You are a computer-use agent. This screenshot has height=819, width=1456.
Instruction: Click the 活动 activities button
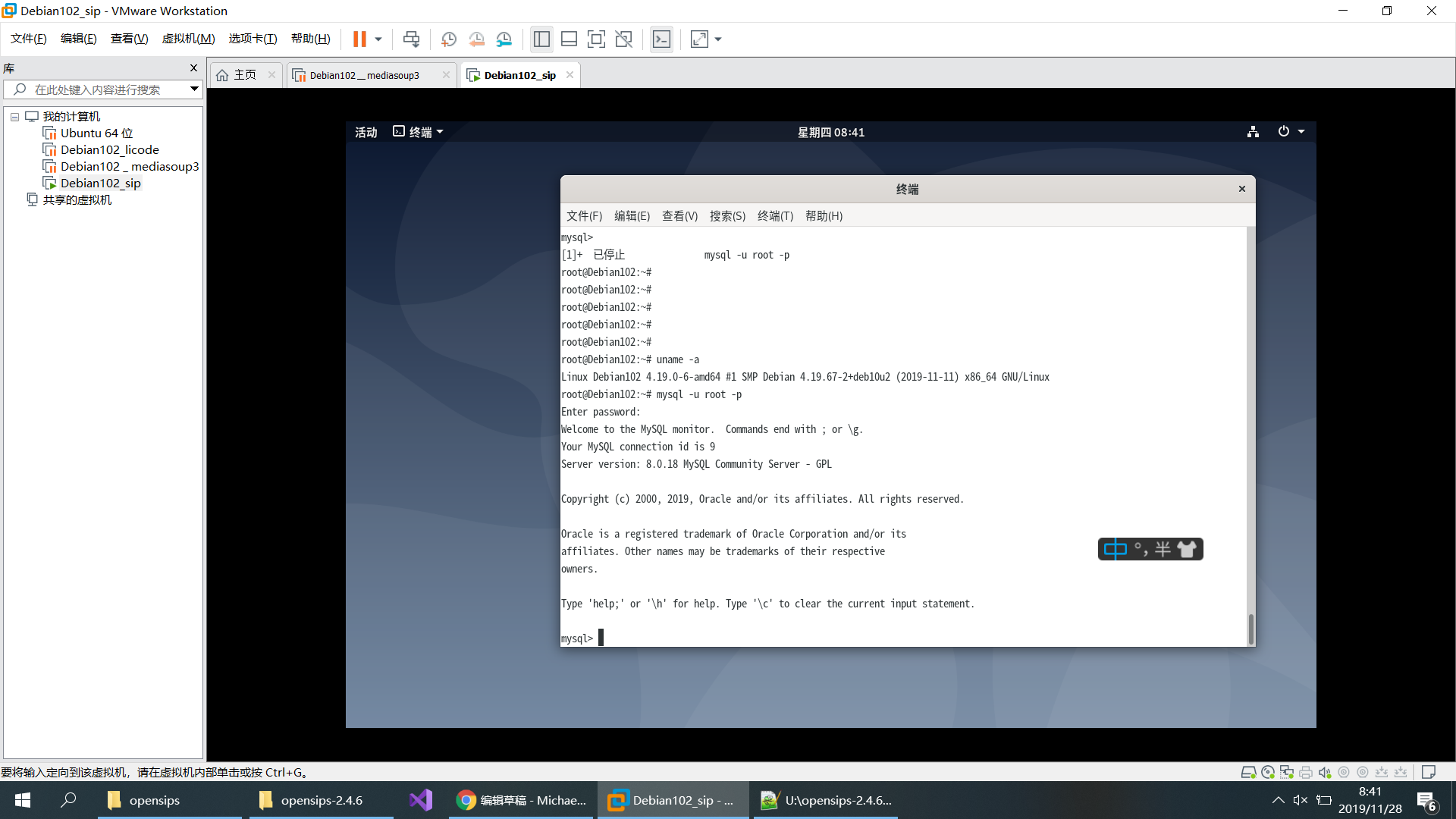[x=366, y=132]
